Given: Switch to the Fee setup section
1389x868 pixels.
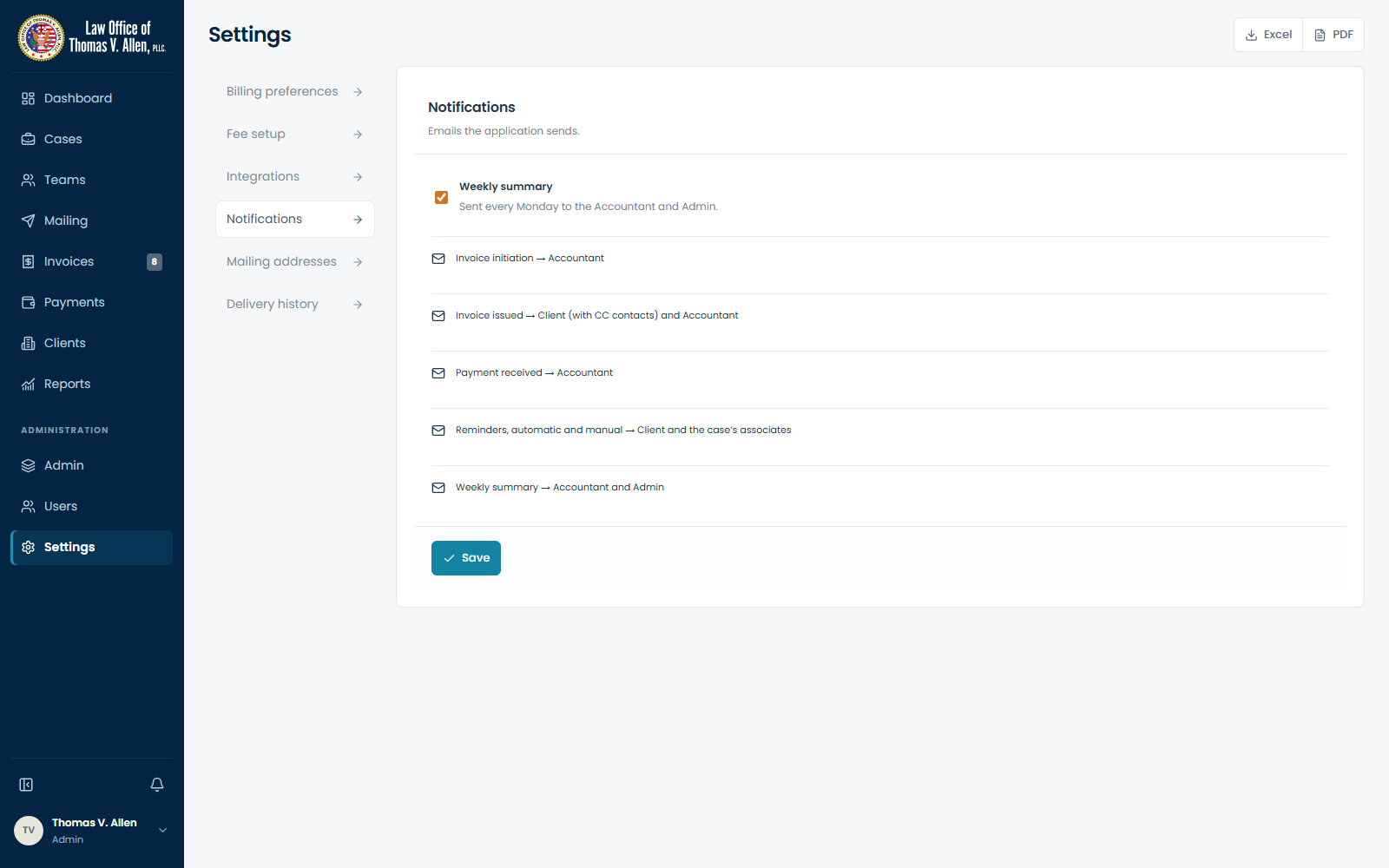Looking at the screenshot, I should coord(295,134).
